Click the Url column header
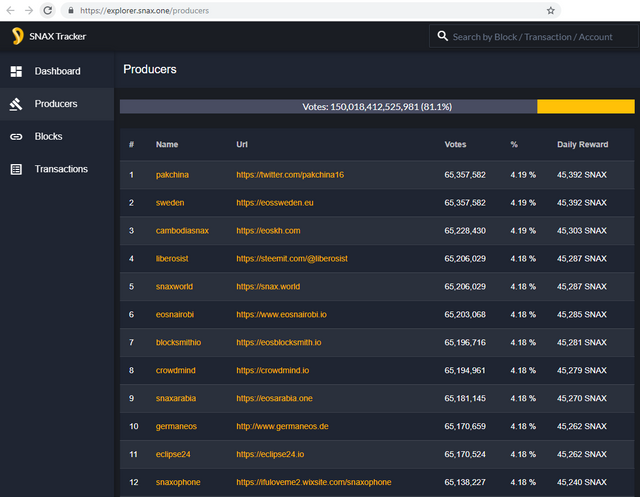 [x=242, y=144]
